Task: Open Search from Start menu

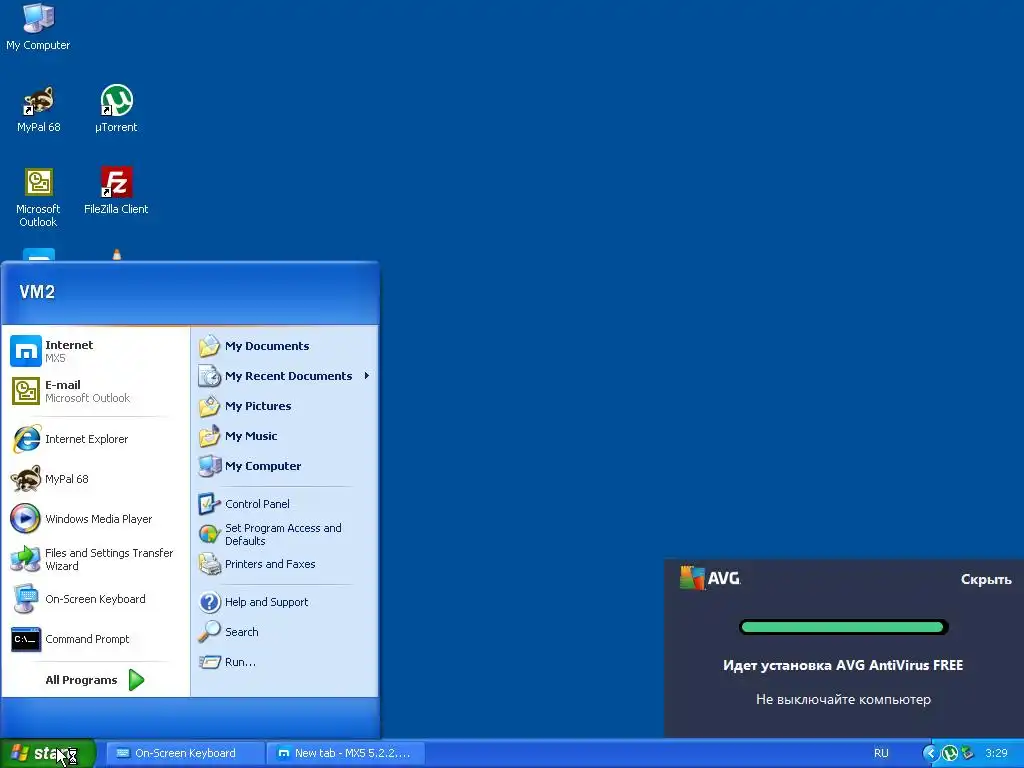Action: (285, 632)
